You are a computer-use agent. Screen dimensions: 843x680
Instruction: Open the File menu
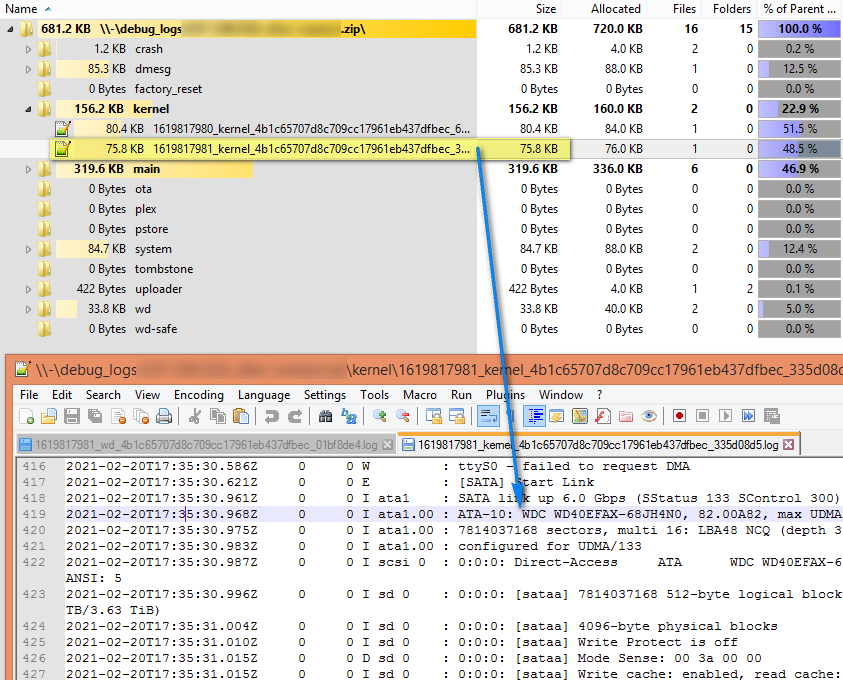[x=29, y=395]
